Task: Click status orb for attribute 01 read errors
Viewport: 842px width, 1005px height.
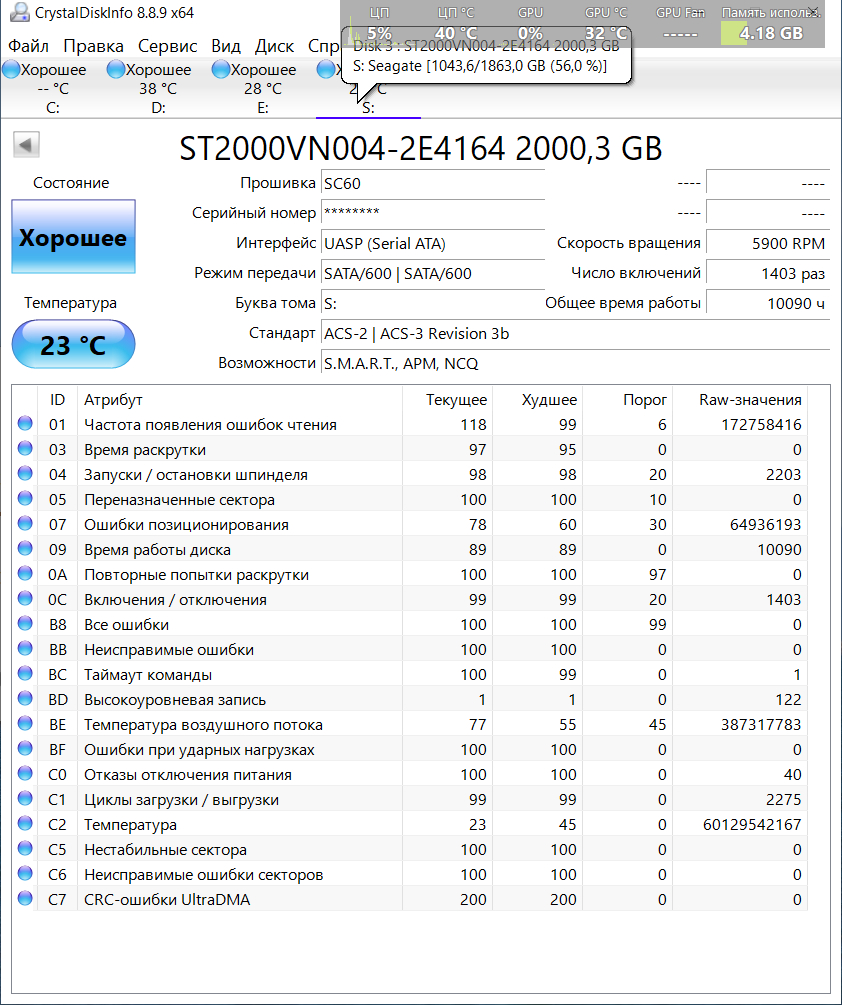Action: (x=25, y=424)
